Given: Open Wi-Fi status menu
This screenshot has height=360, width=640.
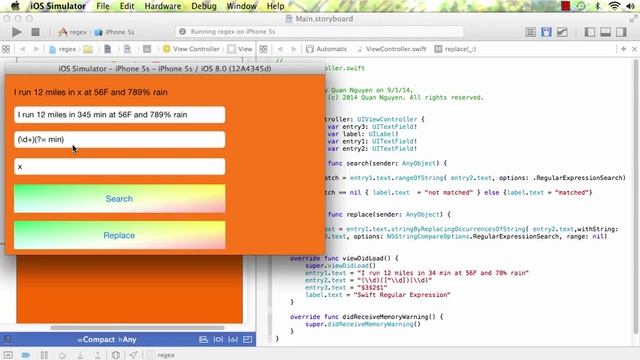Looking at the screenshot, I should point(614,6).
